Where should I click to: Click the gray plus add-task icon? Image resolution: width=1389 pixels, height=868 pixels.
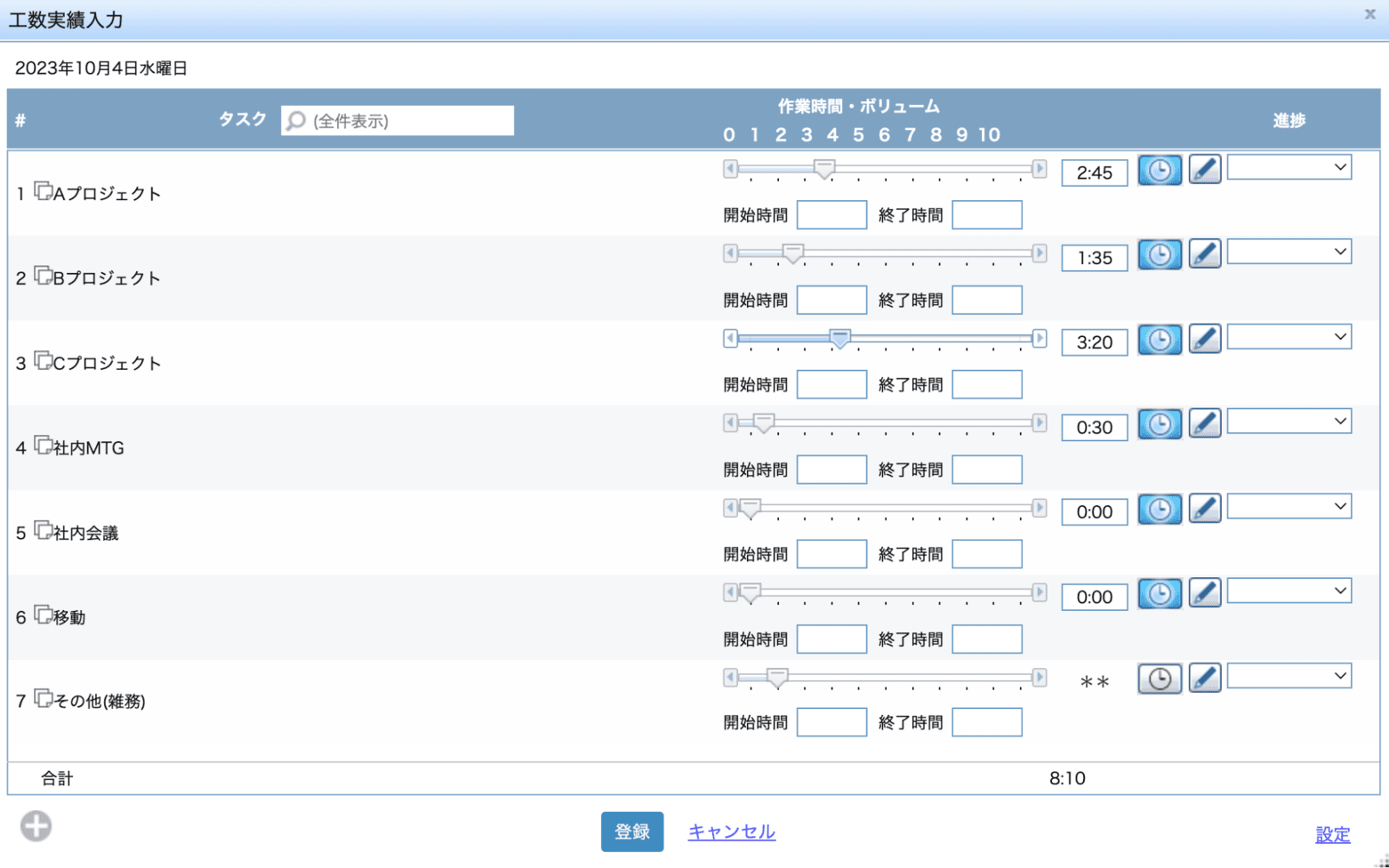click(x=36, y=826)
